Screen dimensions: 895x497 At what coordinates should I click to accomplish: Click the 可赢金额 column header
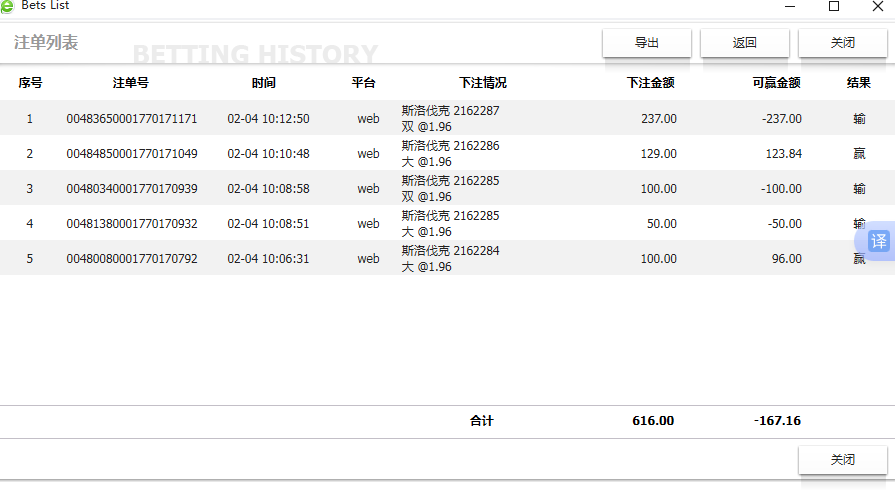pos(776,83)
